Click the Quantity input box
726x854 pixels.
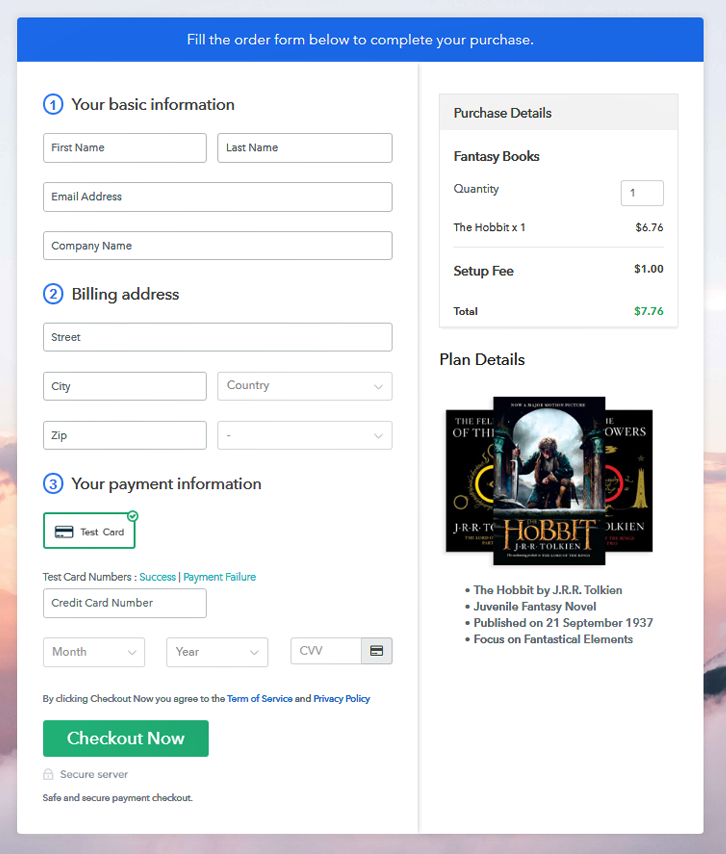[642, 193]
